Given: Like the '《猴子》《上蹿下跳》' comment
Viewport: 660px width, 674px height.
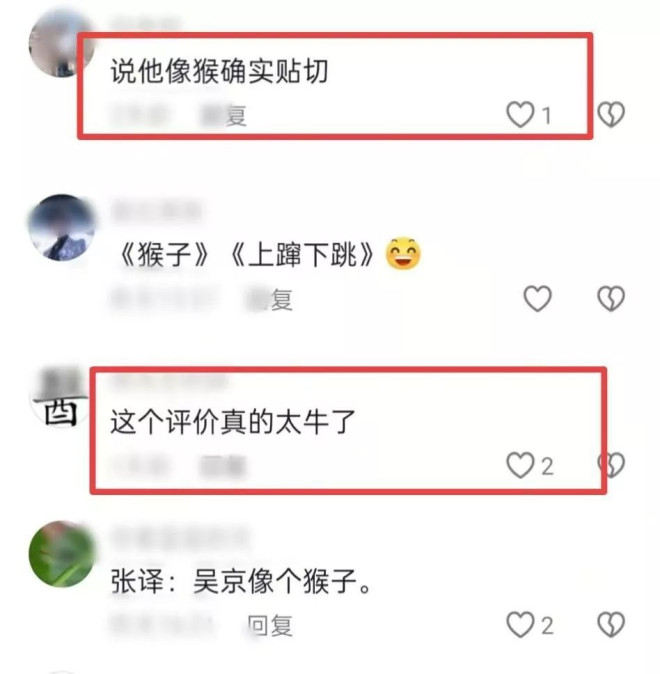Looking at the screenshot, I should pyautogui.click(x=537, y=298).
